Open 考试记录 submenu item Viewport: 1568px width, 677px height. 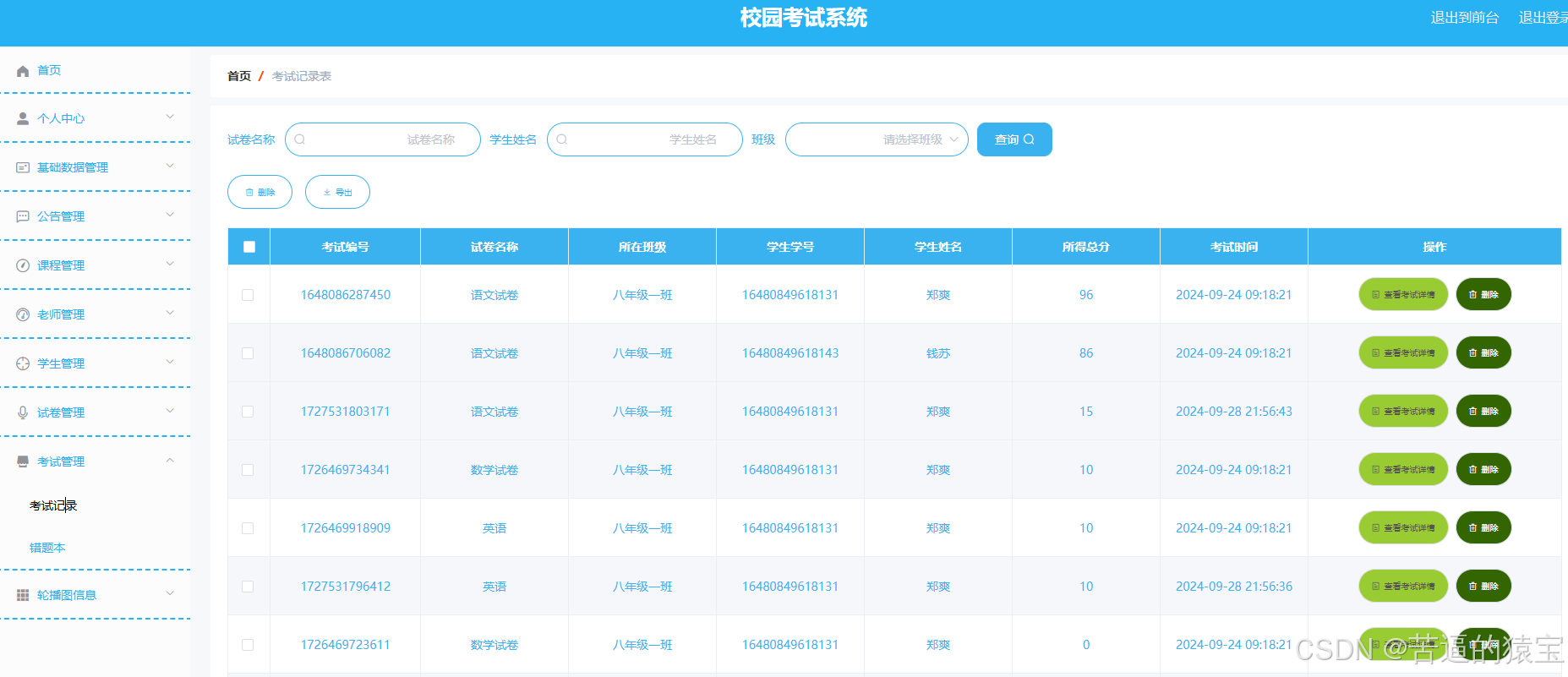[53, 505]
